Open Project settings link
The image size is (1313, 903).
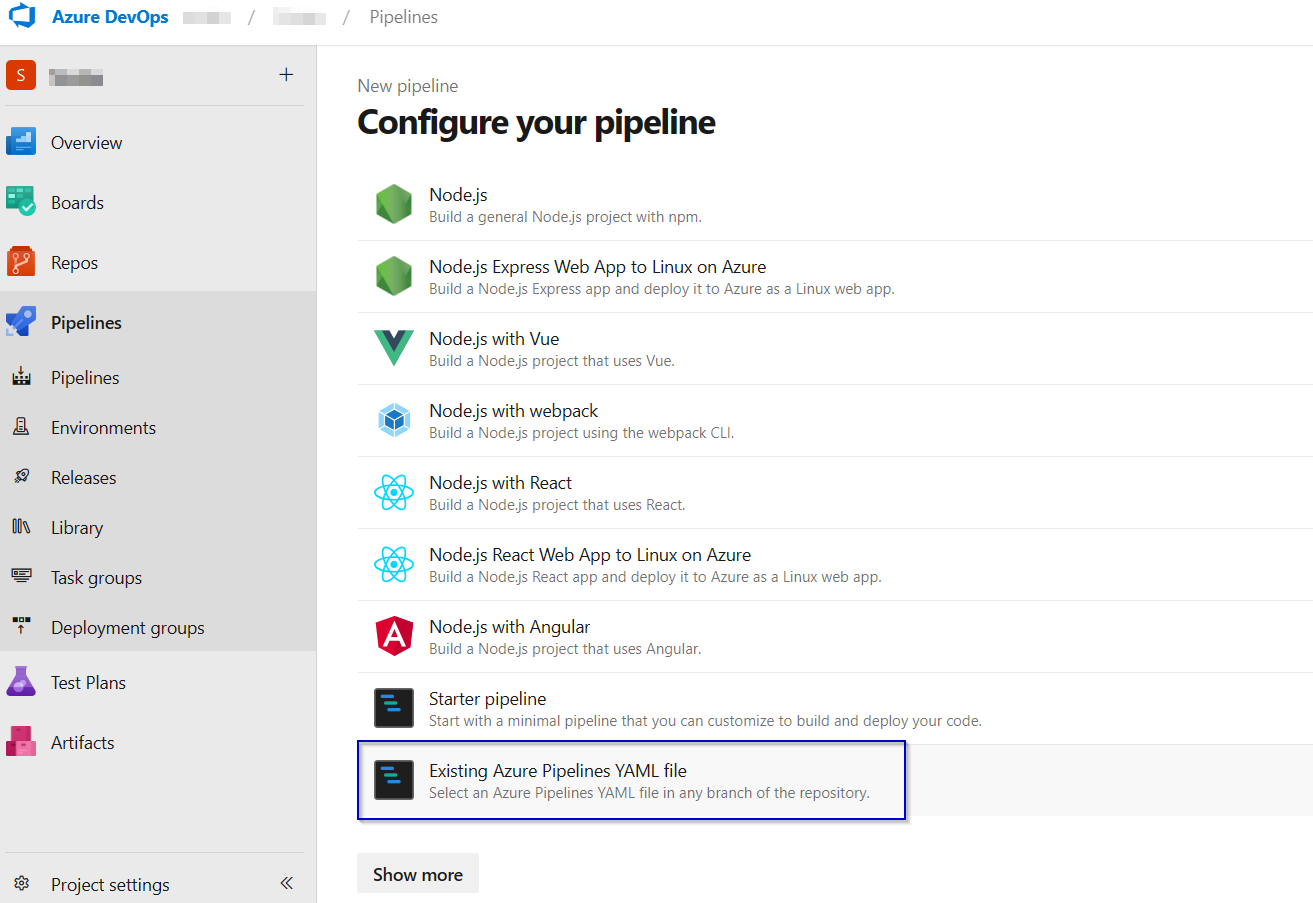pos(110,884)
